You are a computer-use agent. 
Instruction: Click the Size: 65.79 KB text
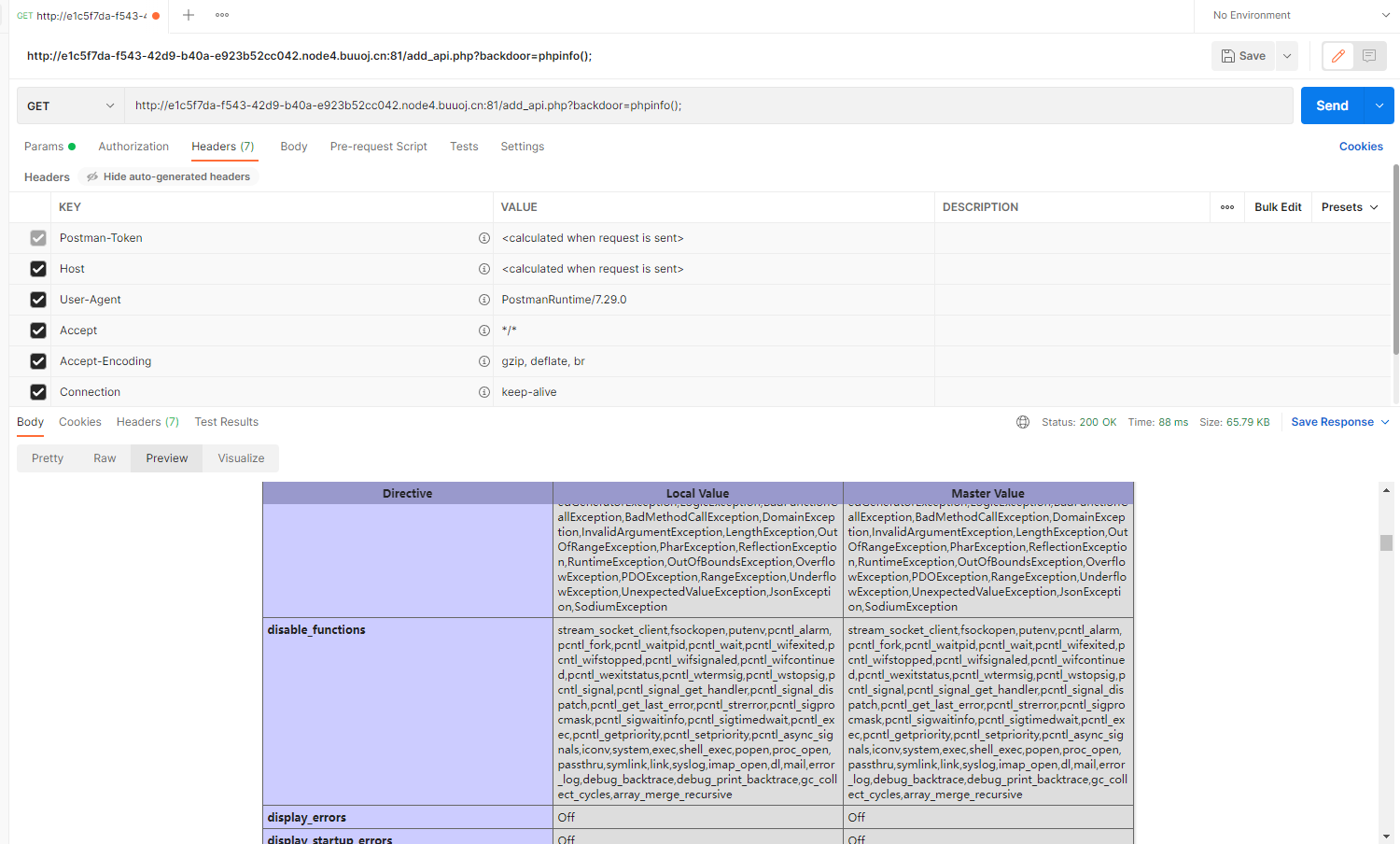pos(1235,422)
